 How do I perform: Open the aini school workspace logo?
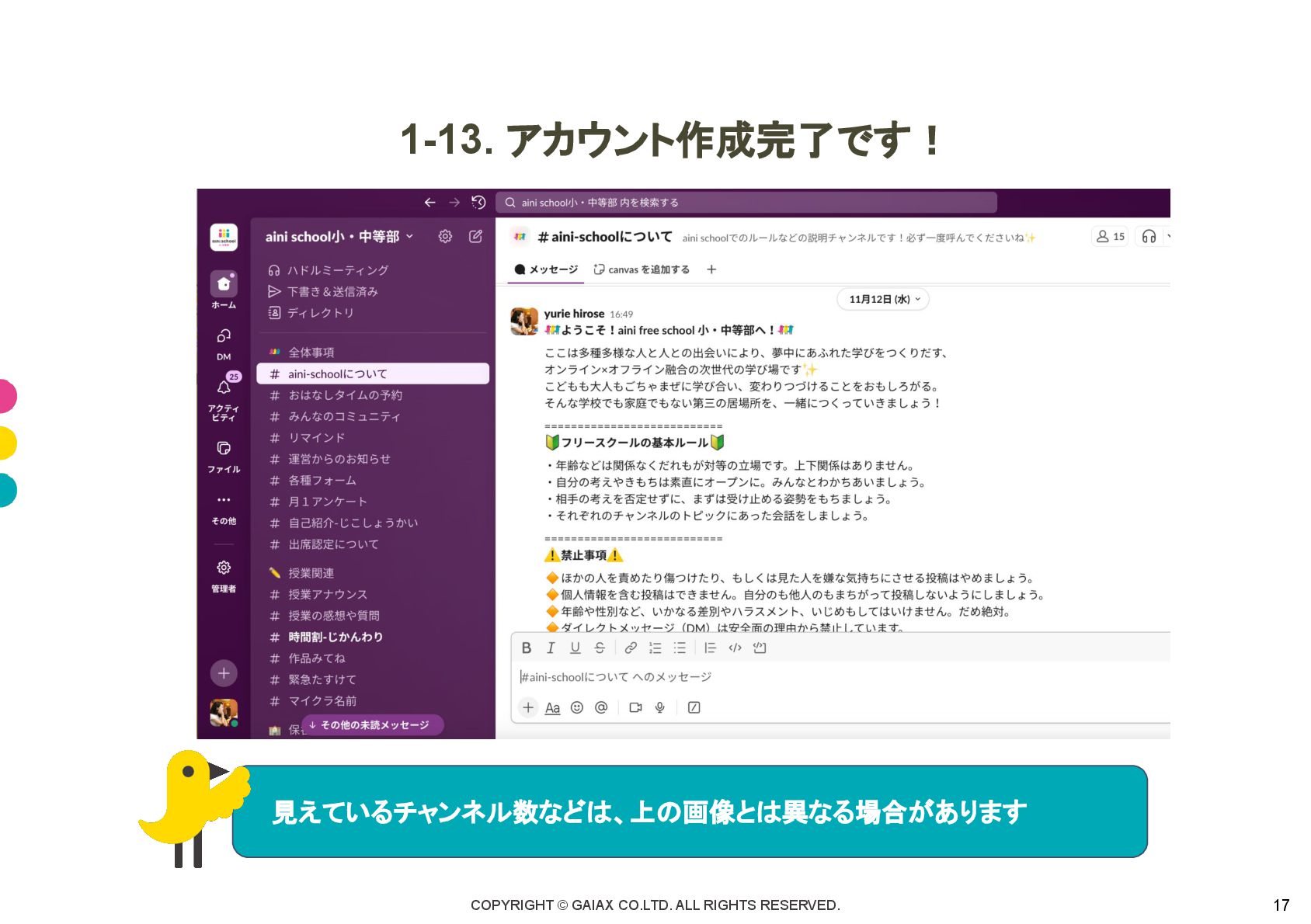pyautogui.click(x=224, y=237)
